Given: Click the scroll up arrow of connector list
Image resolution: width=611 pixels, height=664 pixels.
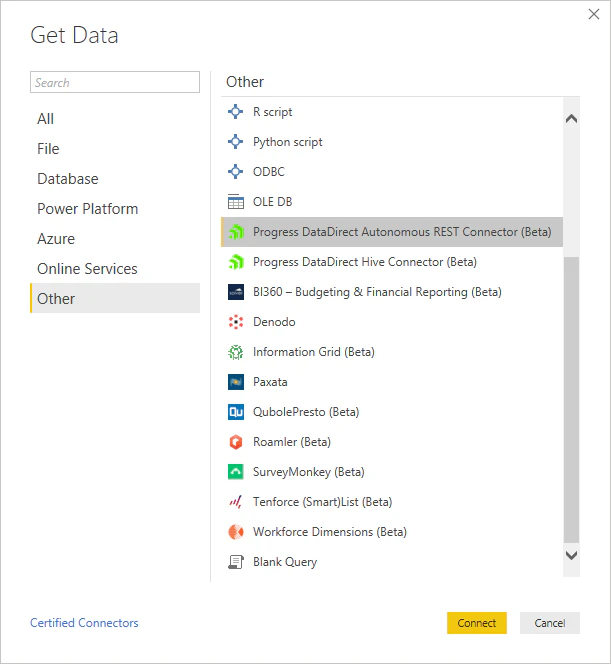Looking at the screenshot, I should pos(571,119).
